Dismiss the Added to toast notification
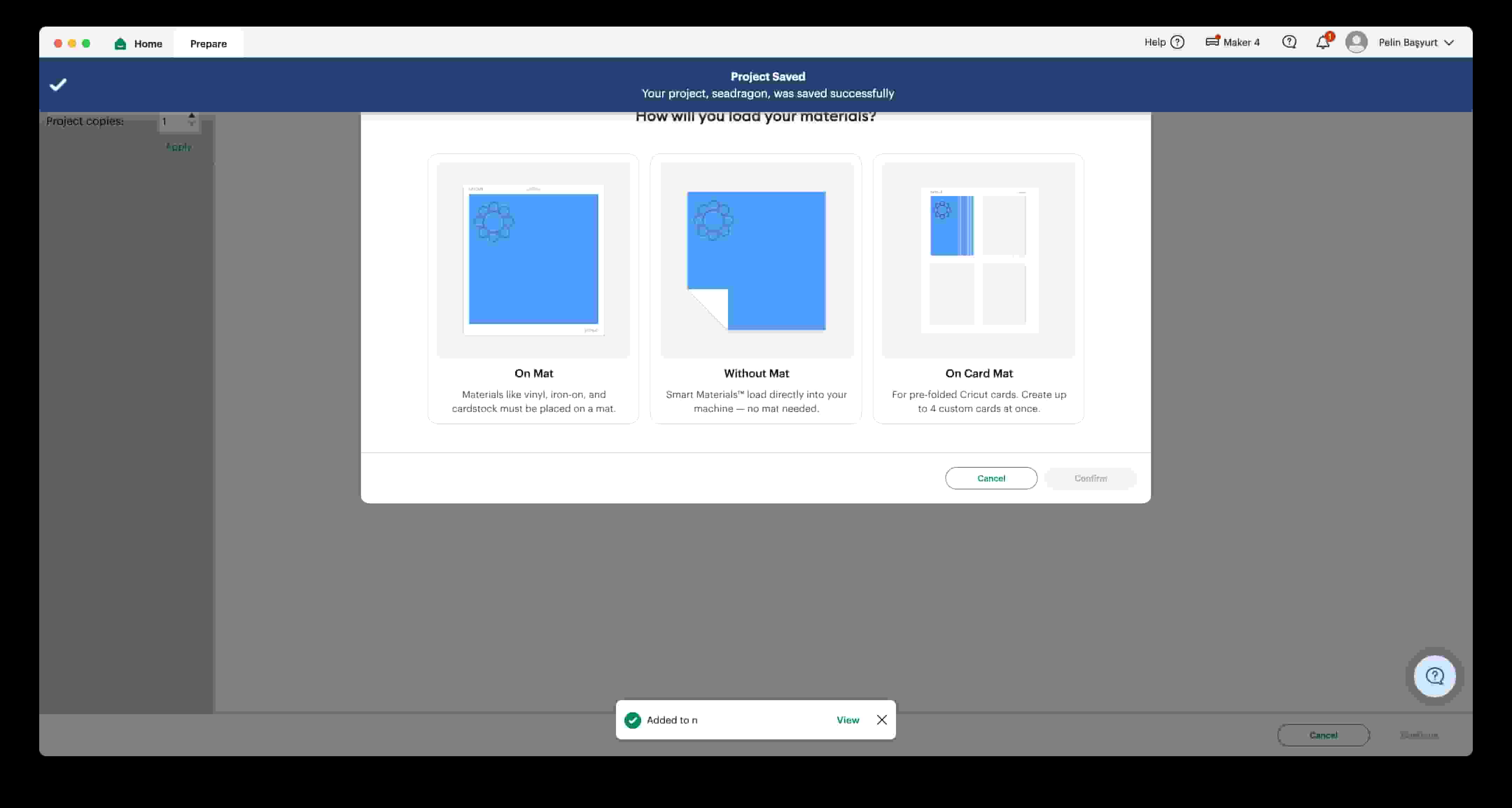This screenshot has height=808, width=1512. (882, 720)
